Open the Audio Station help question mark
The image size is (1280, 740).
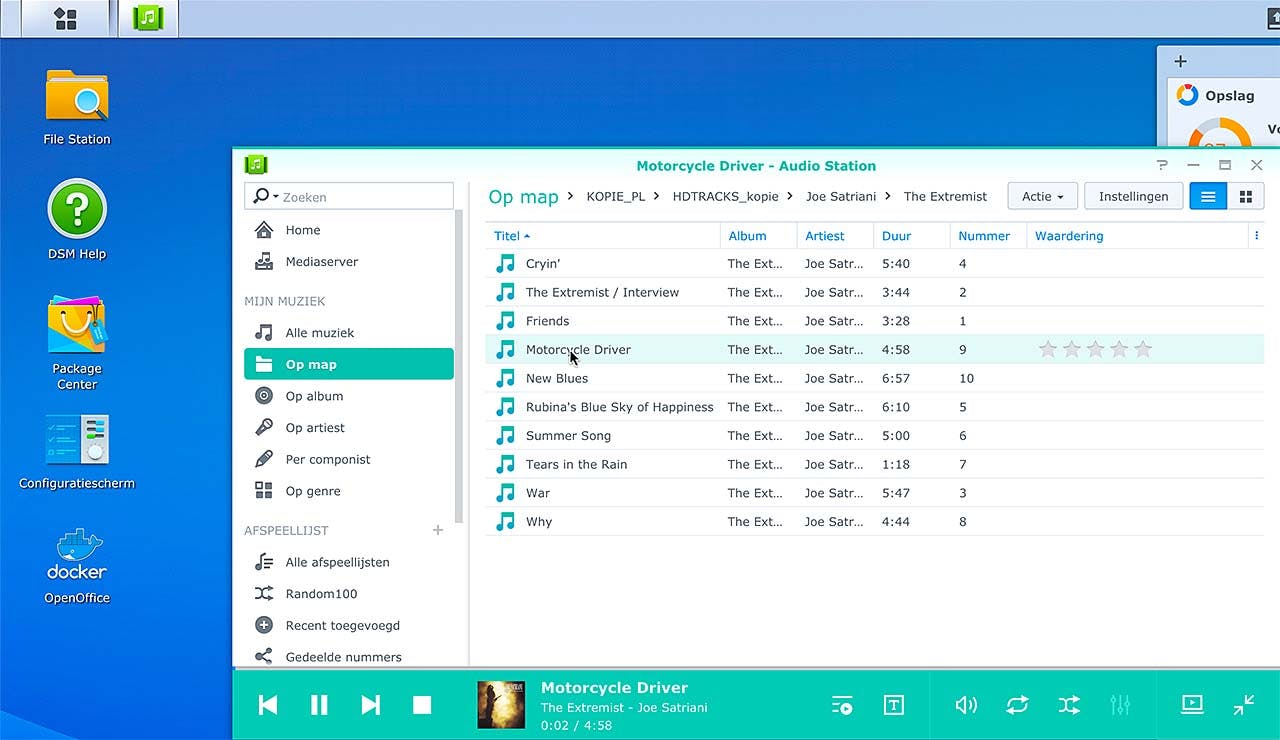pyautogui.click(x=1162, y=165)
